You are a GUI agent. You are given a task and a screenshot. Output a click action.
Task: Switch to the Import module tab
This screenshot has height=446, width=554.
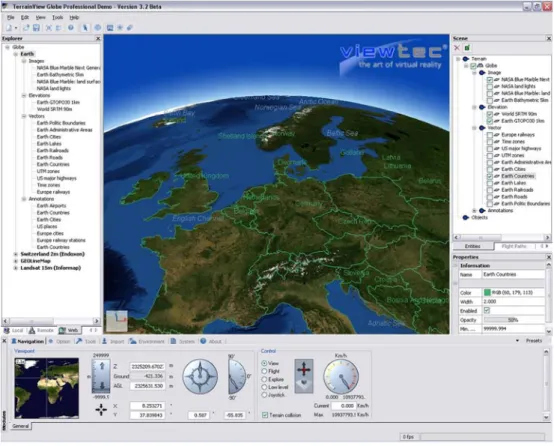(x=113, y=341)
